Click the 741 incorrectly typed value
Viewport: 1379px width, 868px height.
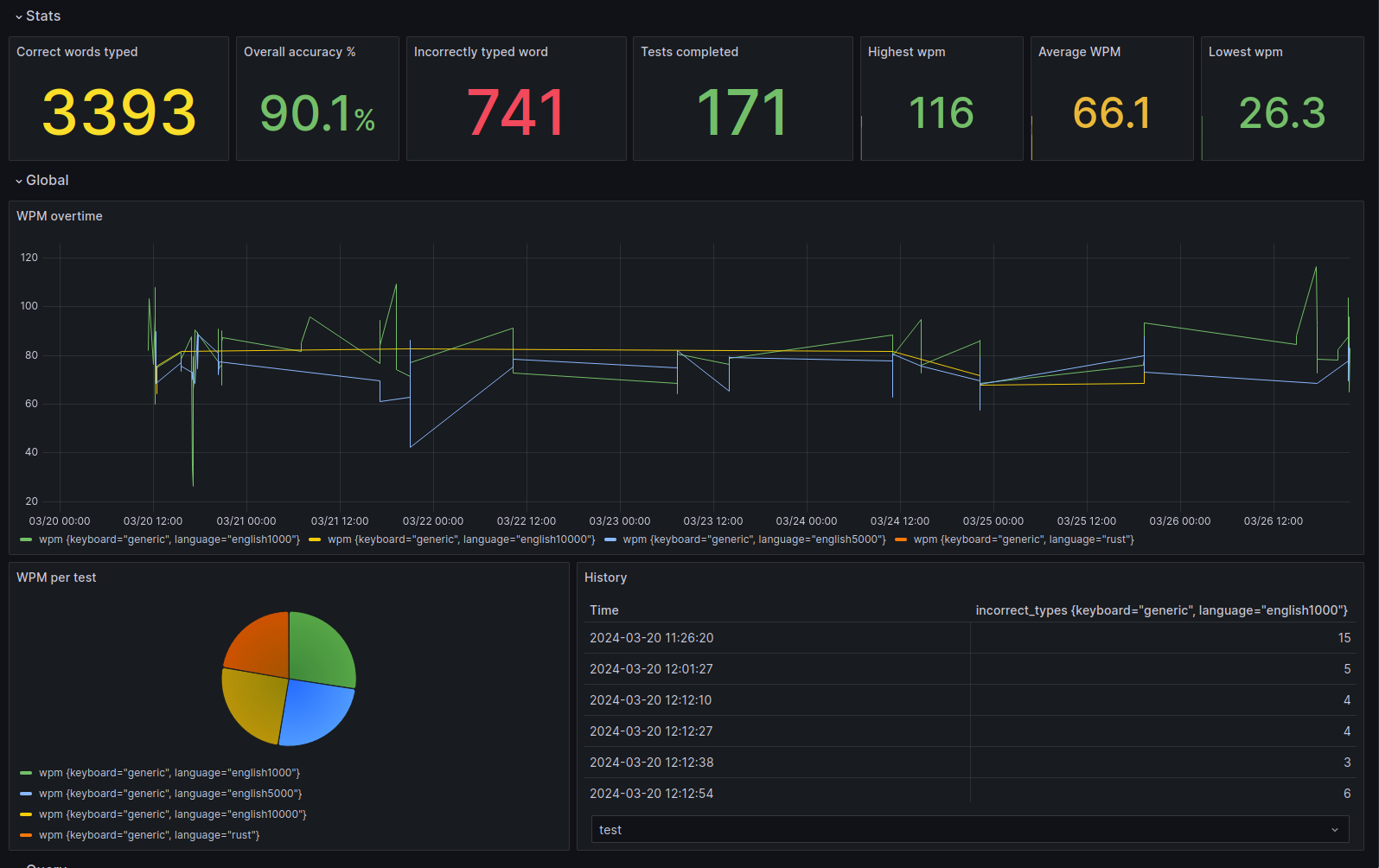(516, 113)
